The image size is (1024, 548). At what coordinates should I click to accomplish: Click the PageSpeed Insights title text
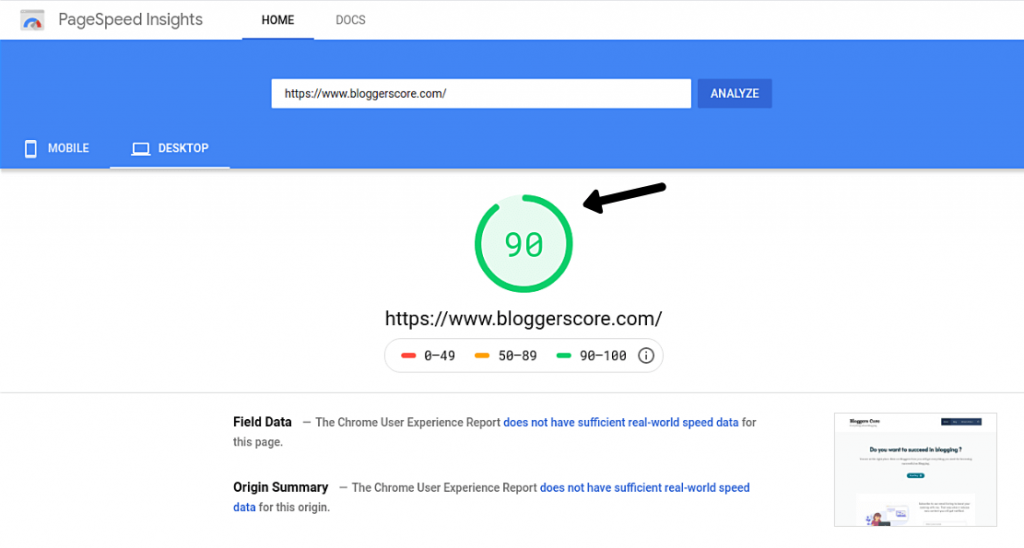[131, 20]
